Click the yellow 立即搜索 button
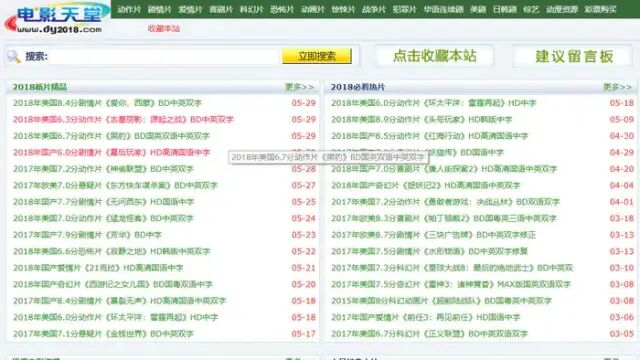The width and height of the screenshot is (640, 360). (317, 56)
